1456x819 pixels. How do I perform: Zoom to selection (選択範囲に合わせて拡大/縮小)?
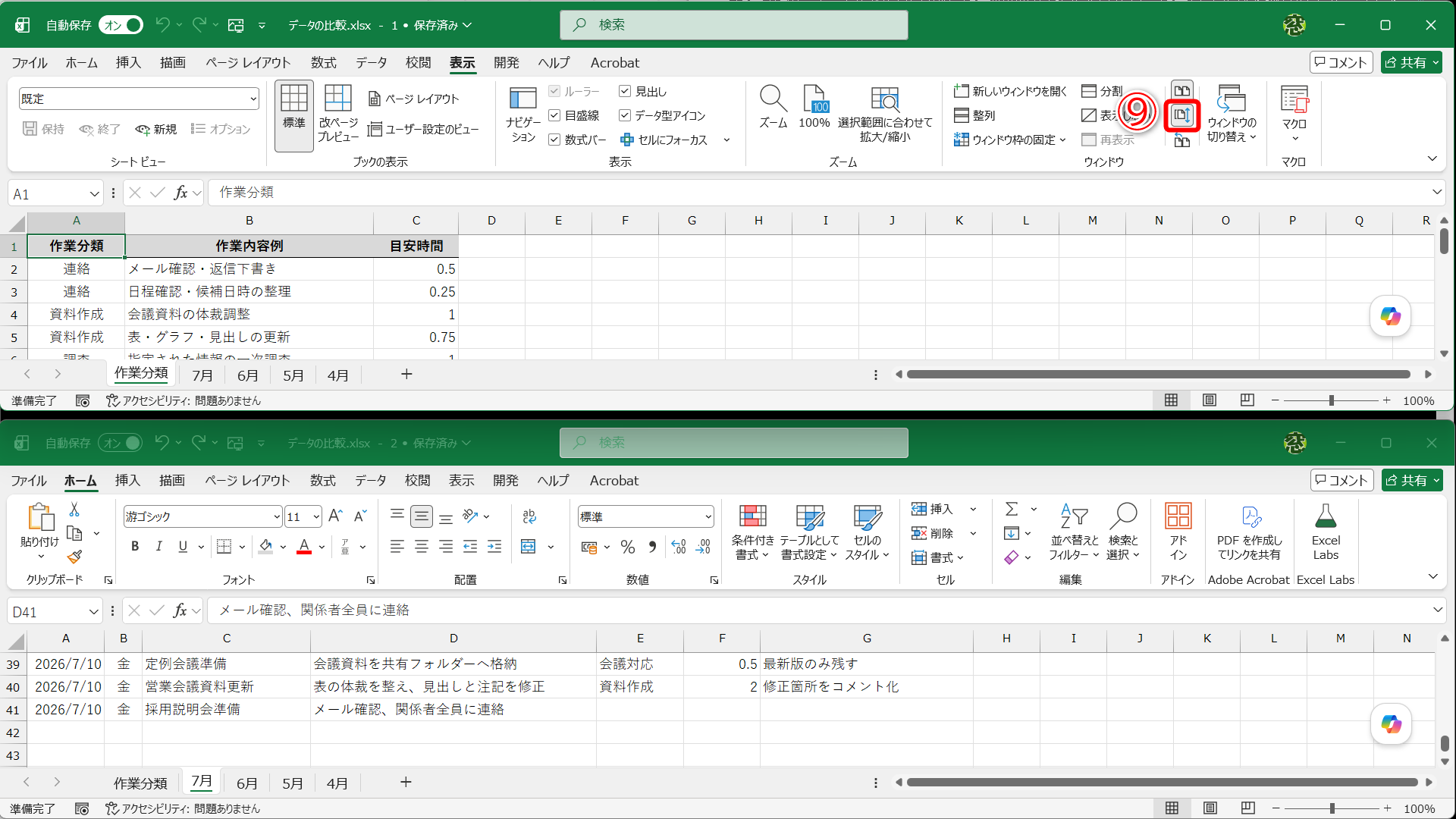click(x=885, y=114)
